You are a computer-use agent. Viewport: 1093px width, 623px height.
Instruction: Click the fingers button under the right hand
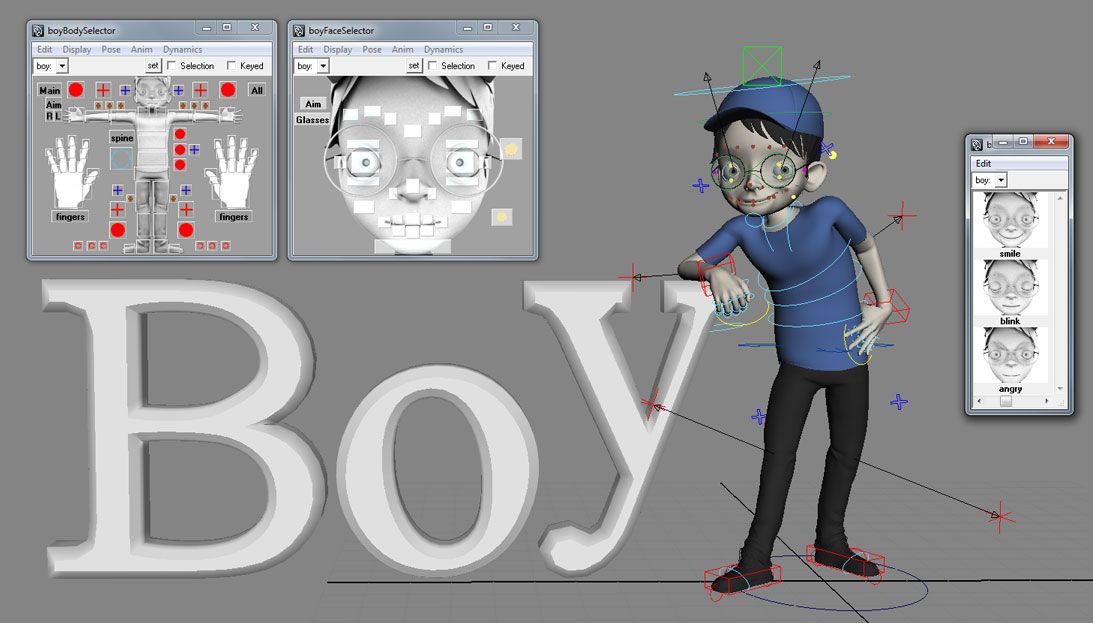(234, 217)
